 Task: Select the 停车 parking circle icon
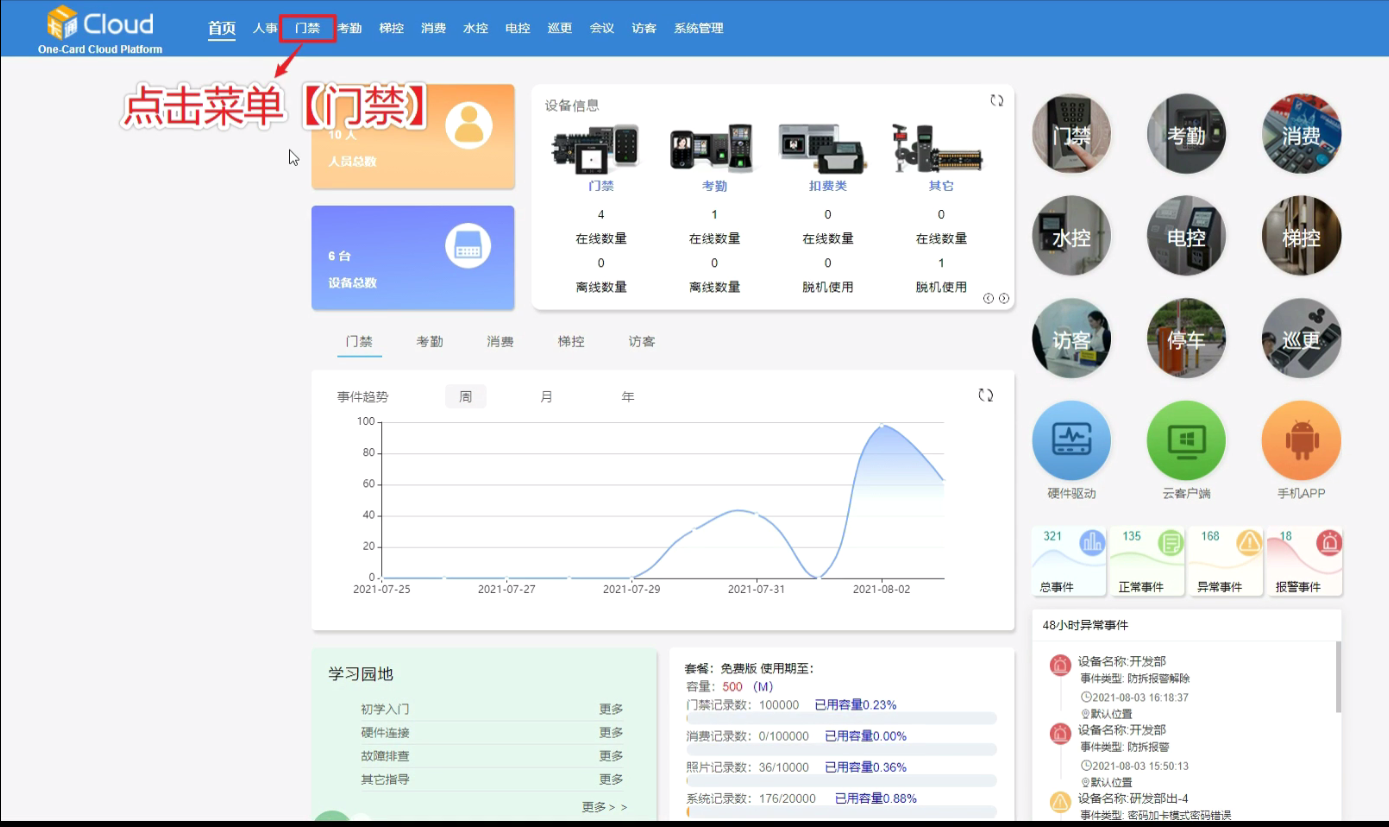pyautogui.click(x=1186, y=339)
